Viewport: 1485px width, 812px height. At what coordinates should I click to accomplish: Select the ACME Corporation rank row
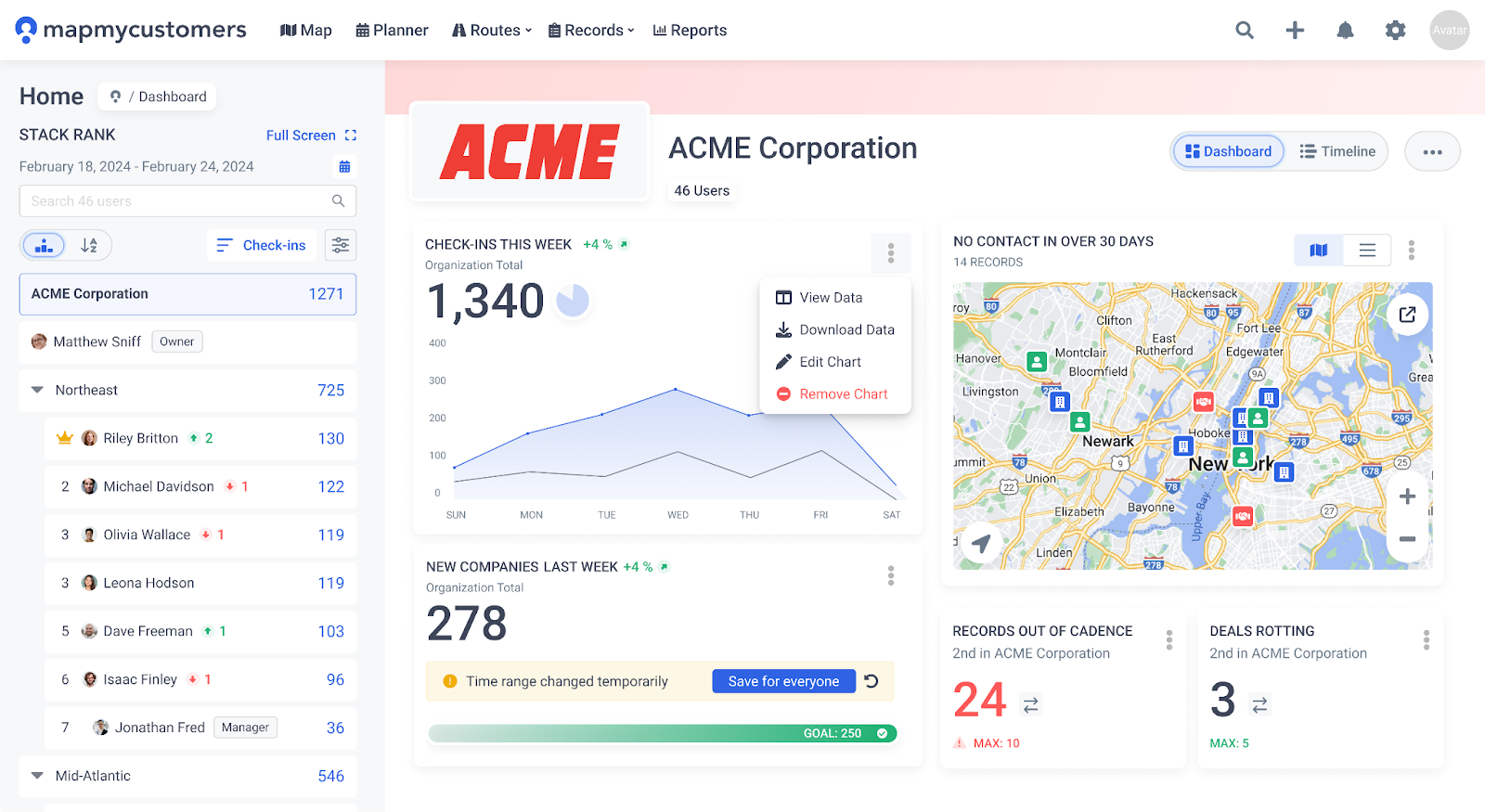pos(187,294)
